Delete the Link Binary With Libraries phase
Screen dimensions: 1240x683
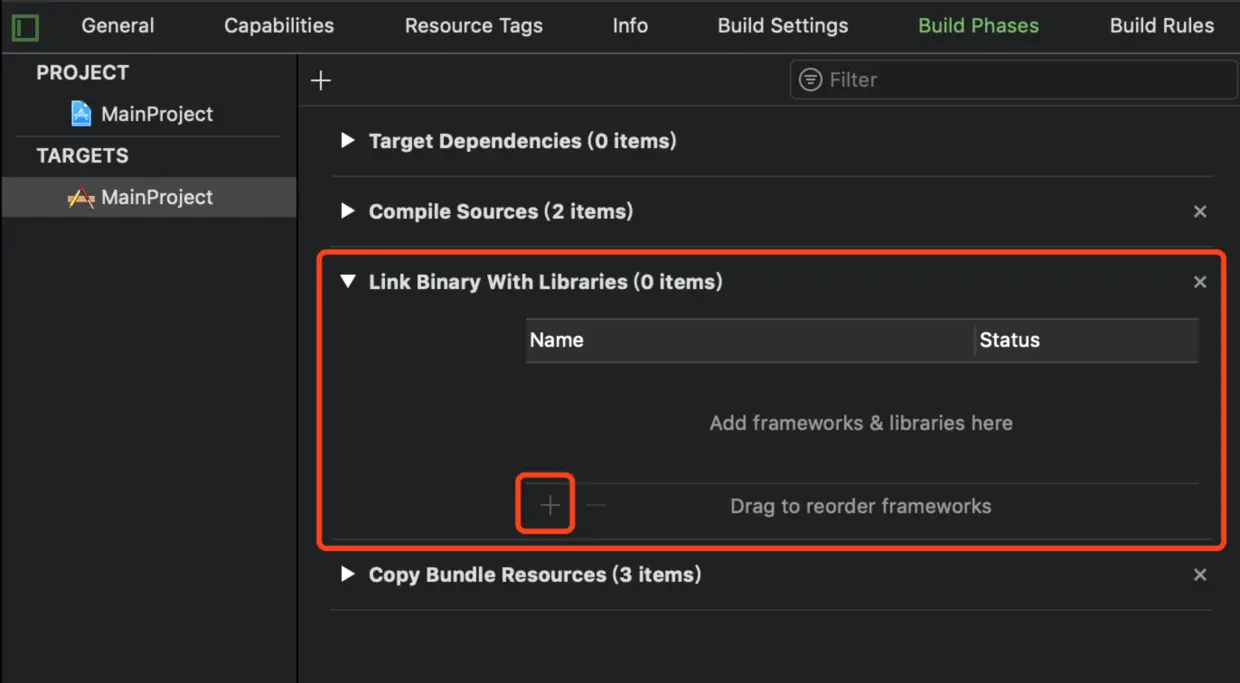click(1200, 282)
